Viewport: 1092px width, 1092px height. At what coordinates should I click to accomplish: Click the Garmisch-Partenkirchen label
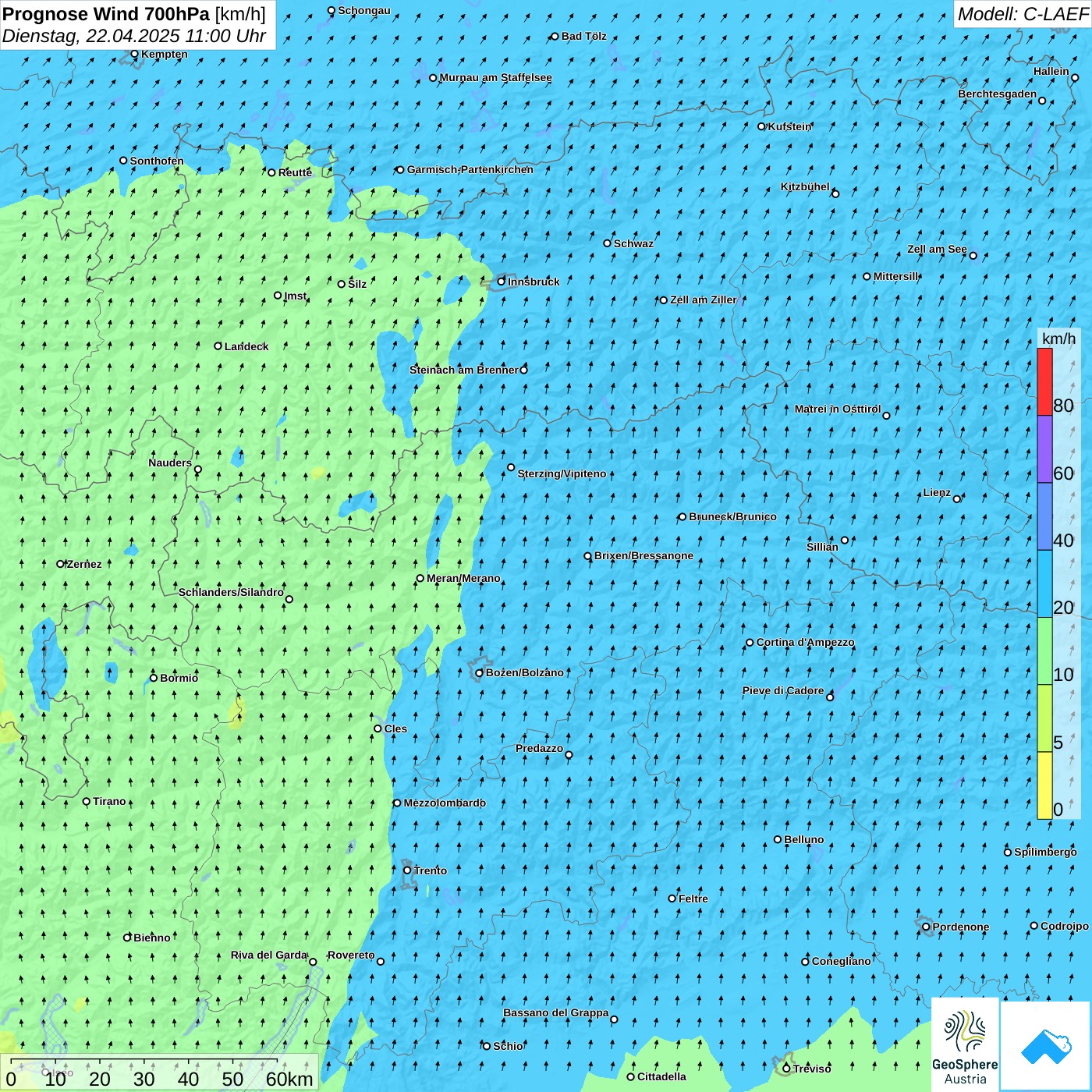point(470,169)
